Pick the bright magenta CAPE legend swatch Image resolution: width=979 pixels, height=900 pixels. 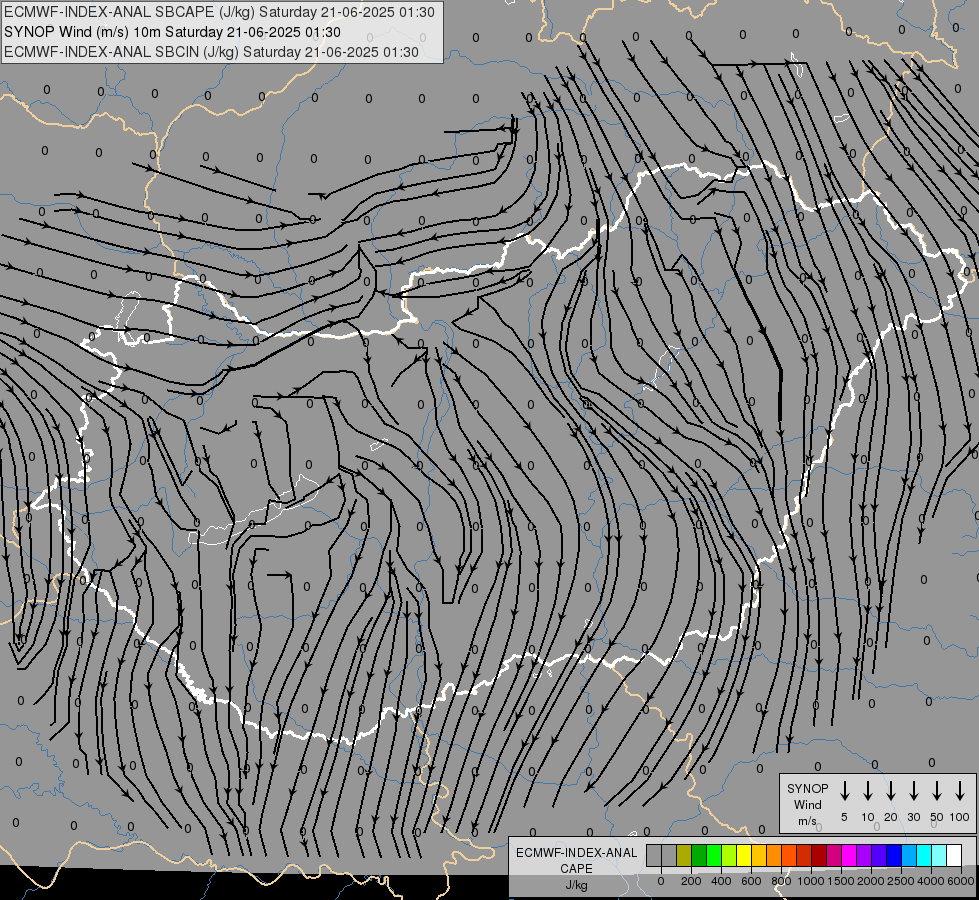tap(849, 855)
